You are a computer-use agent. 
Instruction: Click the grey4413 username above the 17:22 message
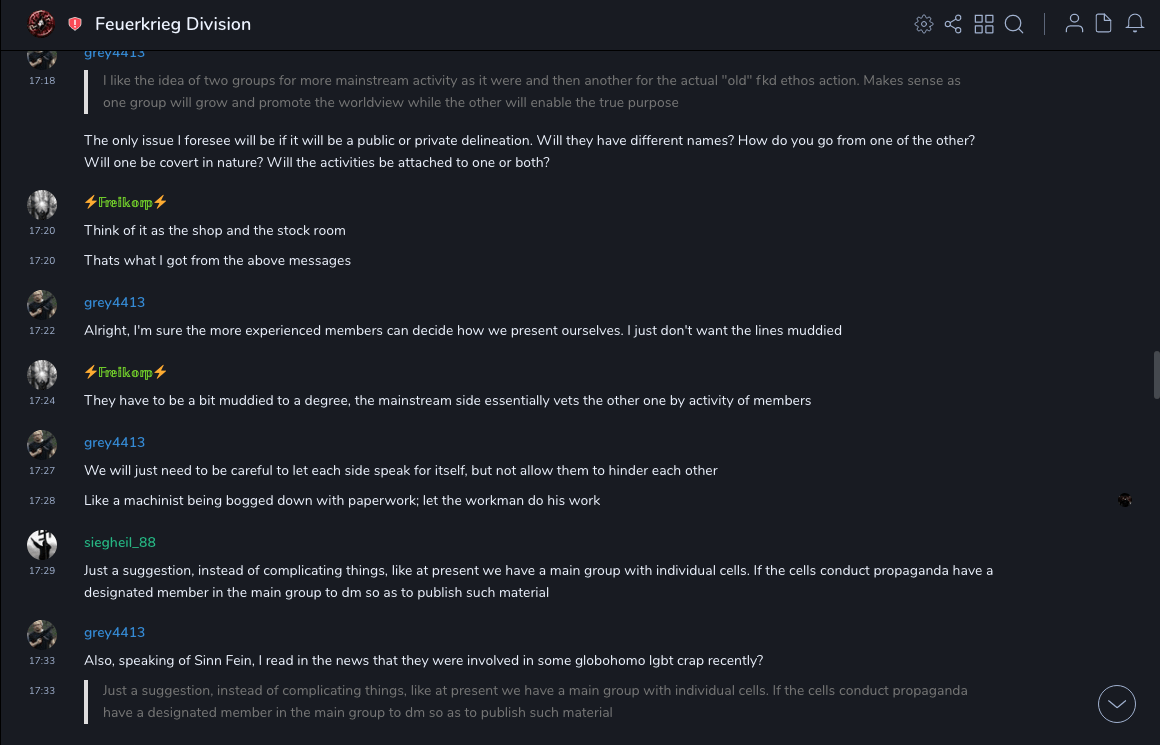click(114, 302)
